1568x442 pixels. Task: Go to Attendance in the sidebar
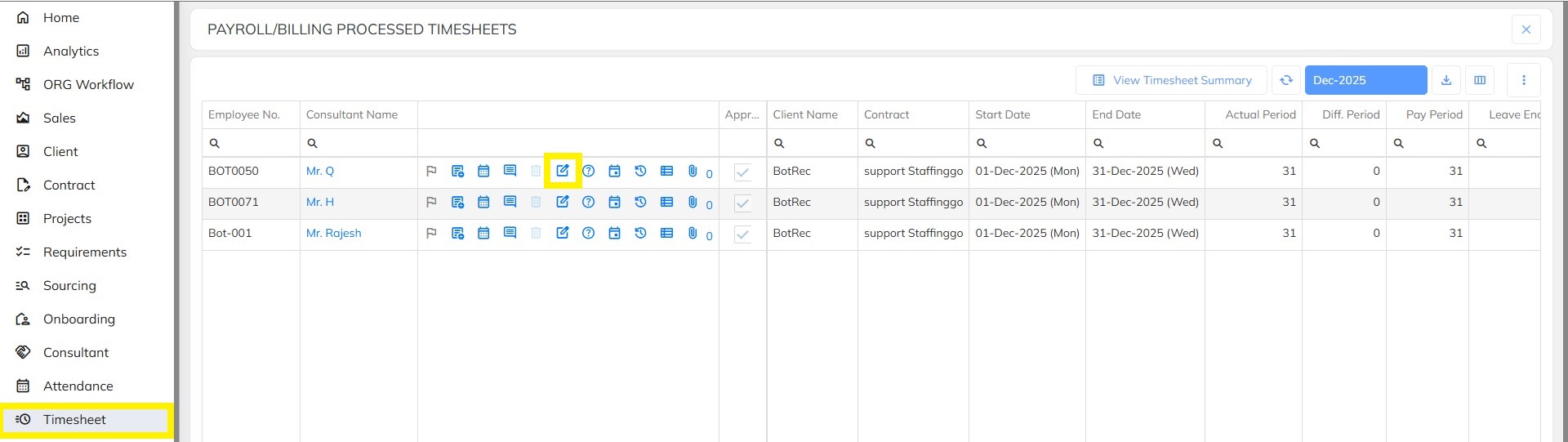click(78, 386)
